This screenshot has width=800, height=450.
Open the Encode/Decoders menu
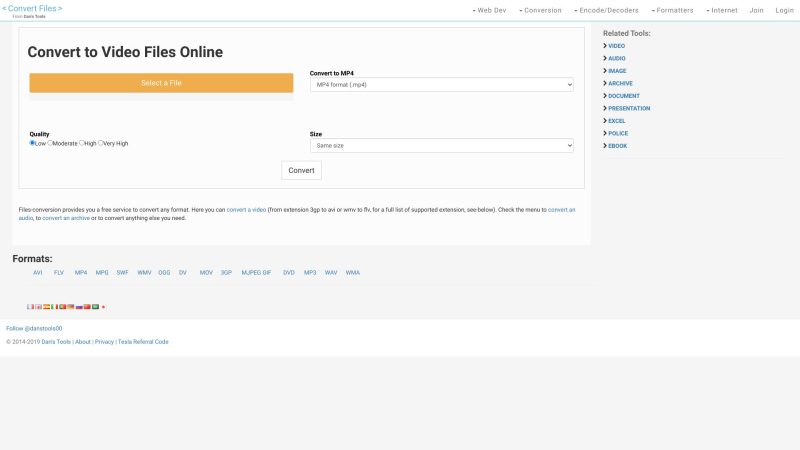point(606,10)
